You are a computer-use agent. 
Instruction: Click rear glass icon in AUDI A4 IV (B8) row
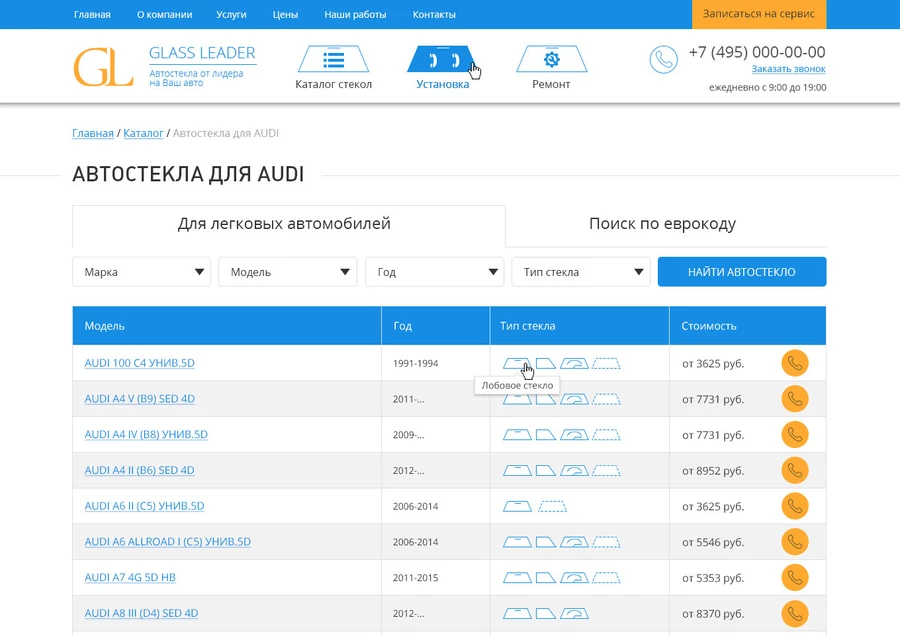574,435
